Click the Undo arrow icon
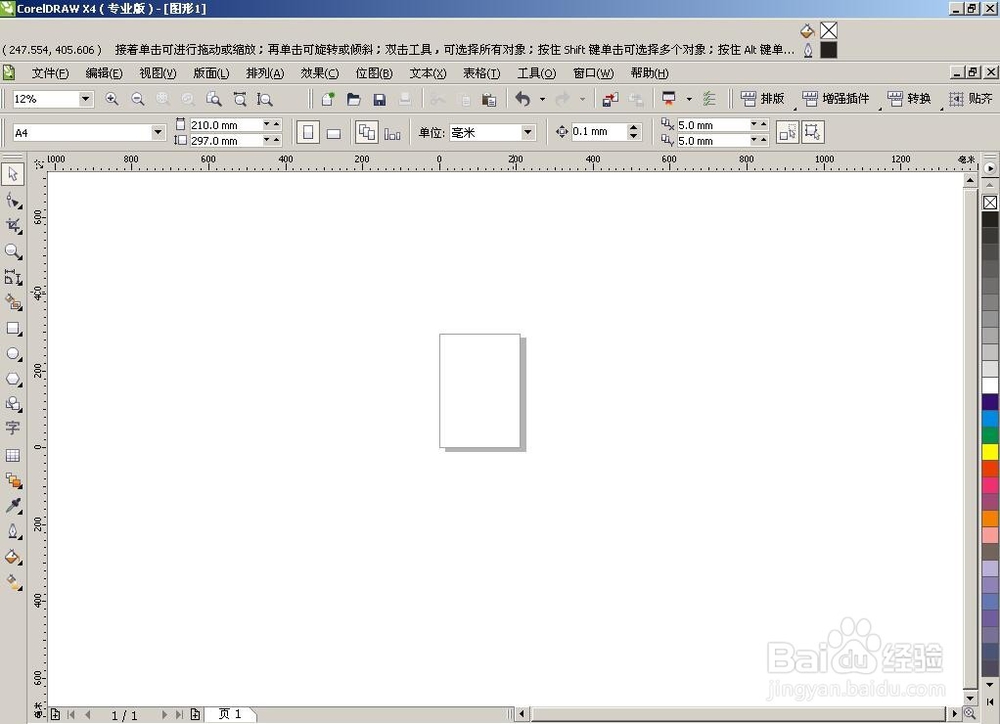Screen dimensions: 1000x724 coord(523,99)
